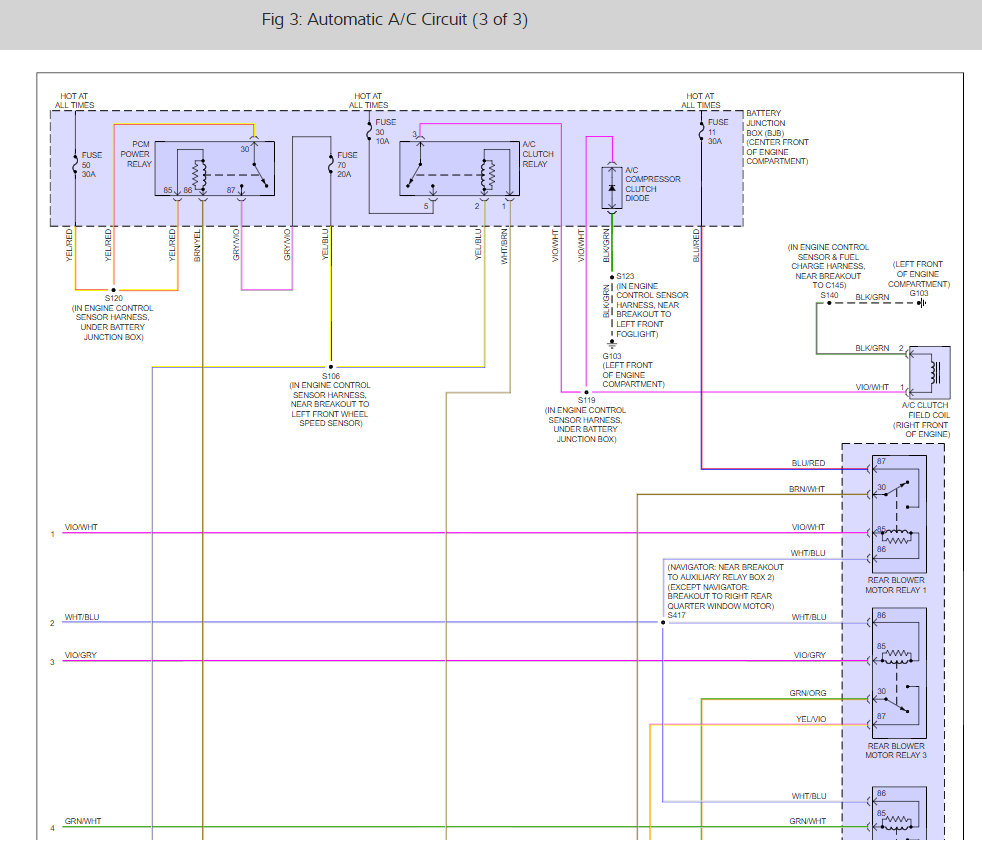
Task: Click the "GRN/ORG" wire label
Action: (x=808, y=693)
